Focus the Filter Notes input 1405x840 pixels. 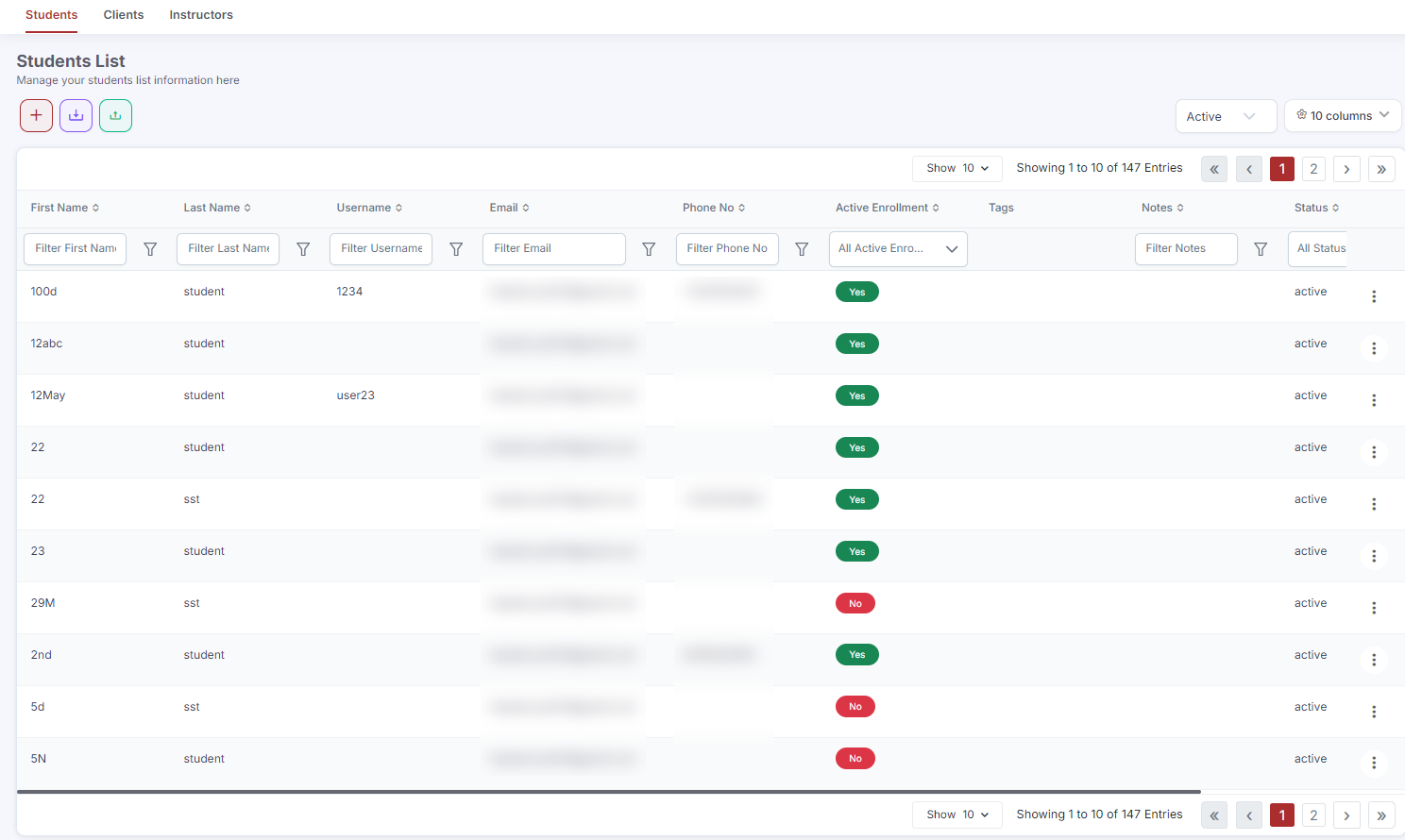pos(1186,249)
